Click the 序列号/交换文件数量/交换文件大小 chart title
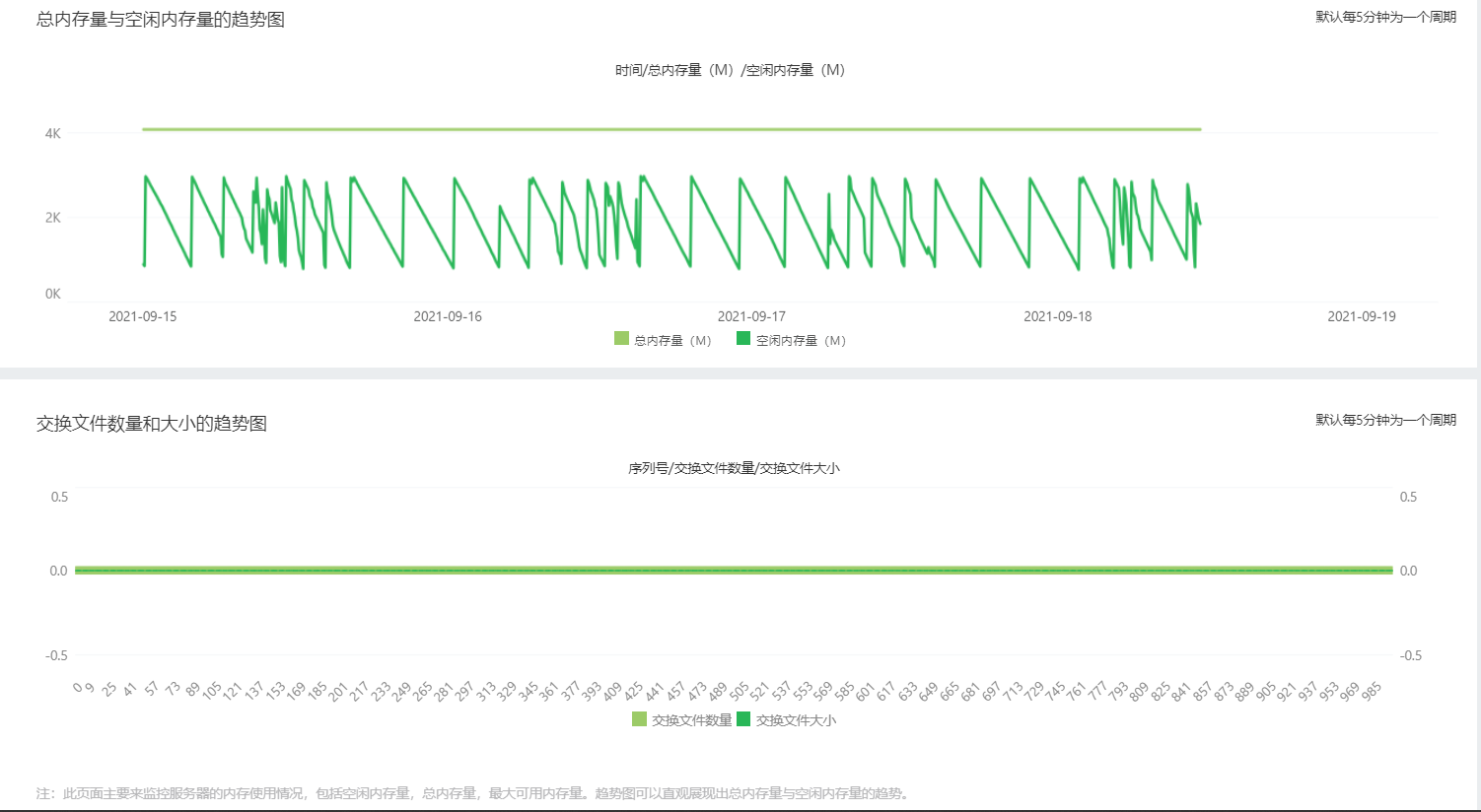This screenshot has width=1481, height=812. 734,468
